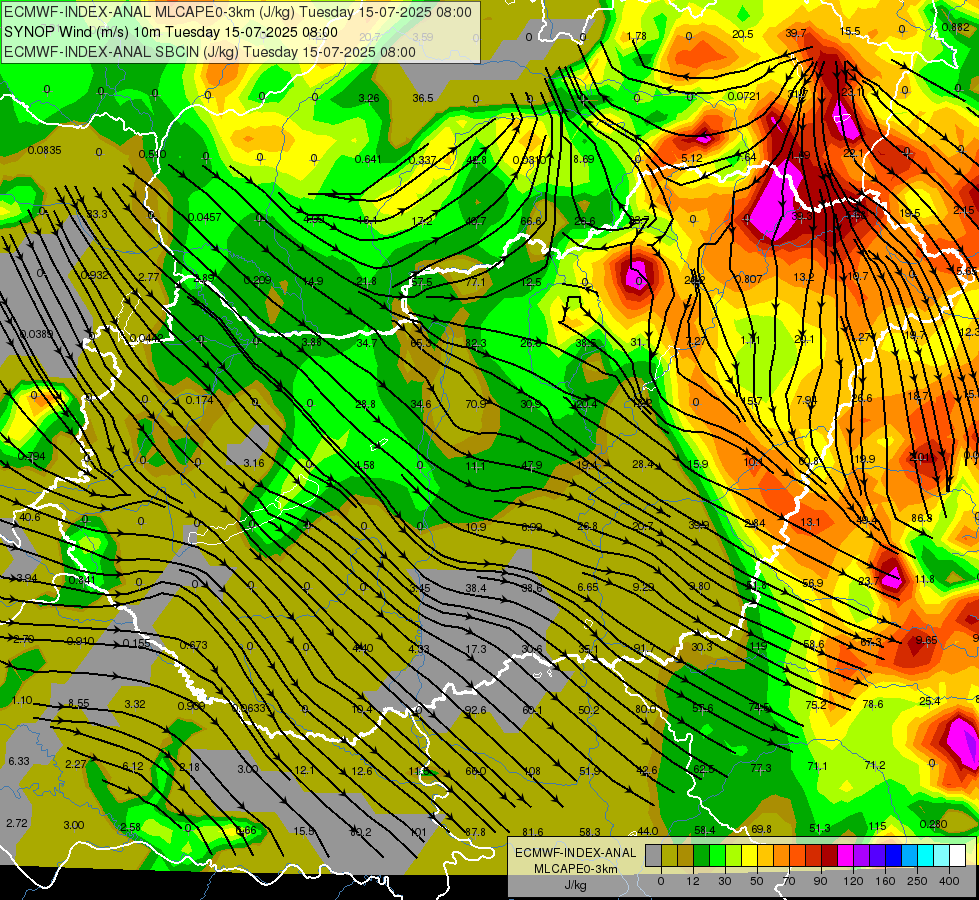Click the map value 0.882
Image resolution: width=979 pixels, height=900 pixels.
(956, 27)
